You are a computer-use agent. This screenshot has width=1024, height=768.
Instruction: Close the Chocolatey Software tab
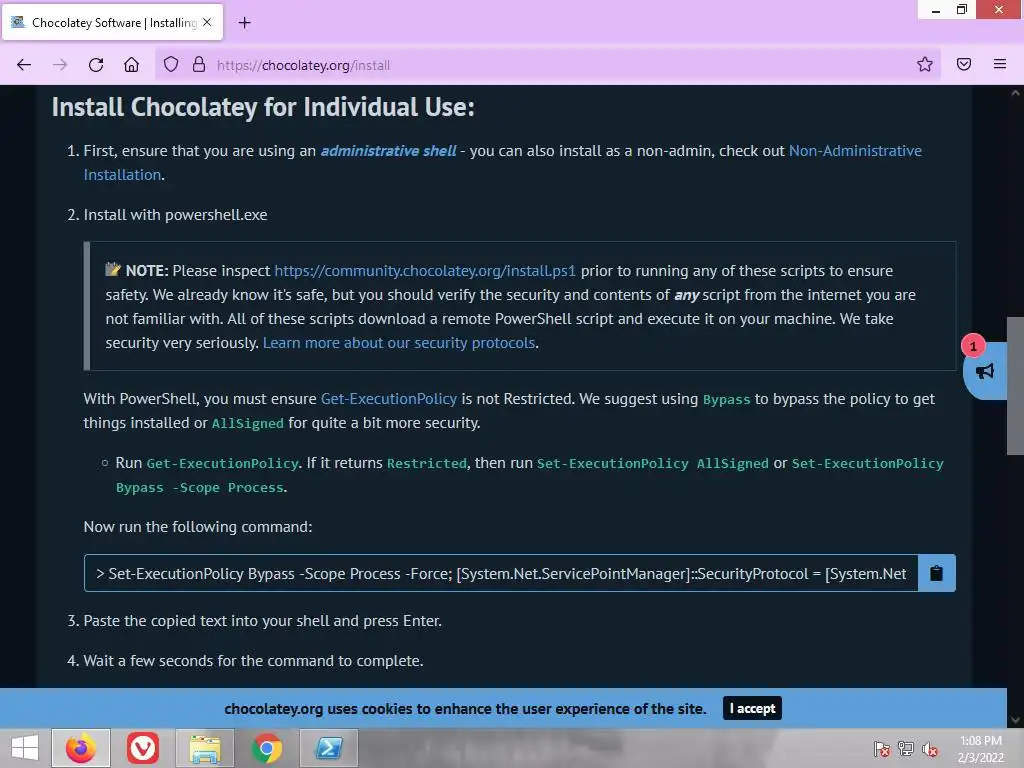pos(207,22)
